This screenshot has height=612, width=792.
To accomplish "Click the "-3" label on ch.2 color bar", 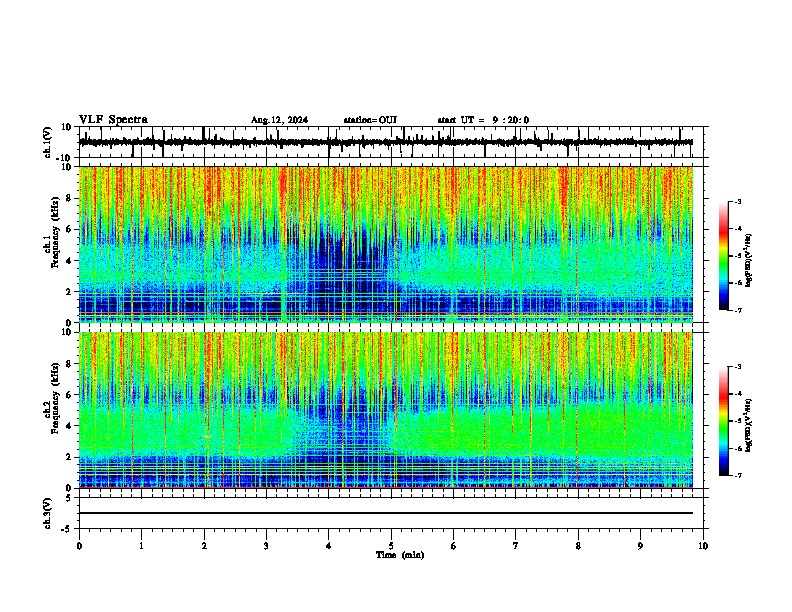I will (737, 367).
